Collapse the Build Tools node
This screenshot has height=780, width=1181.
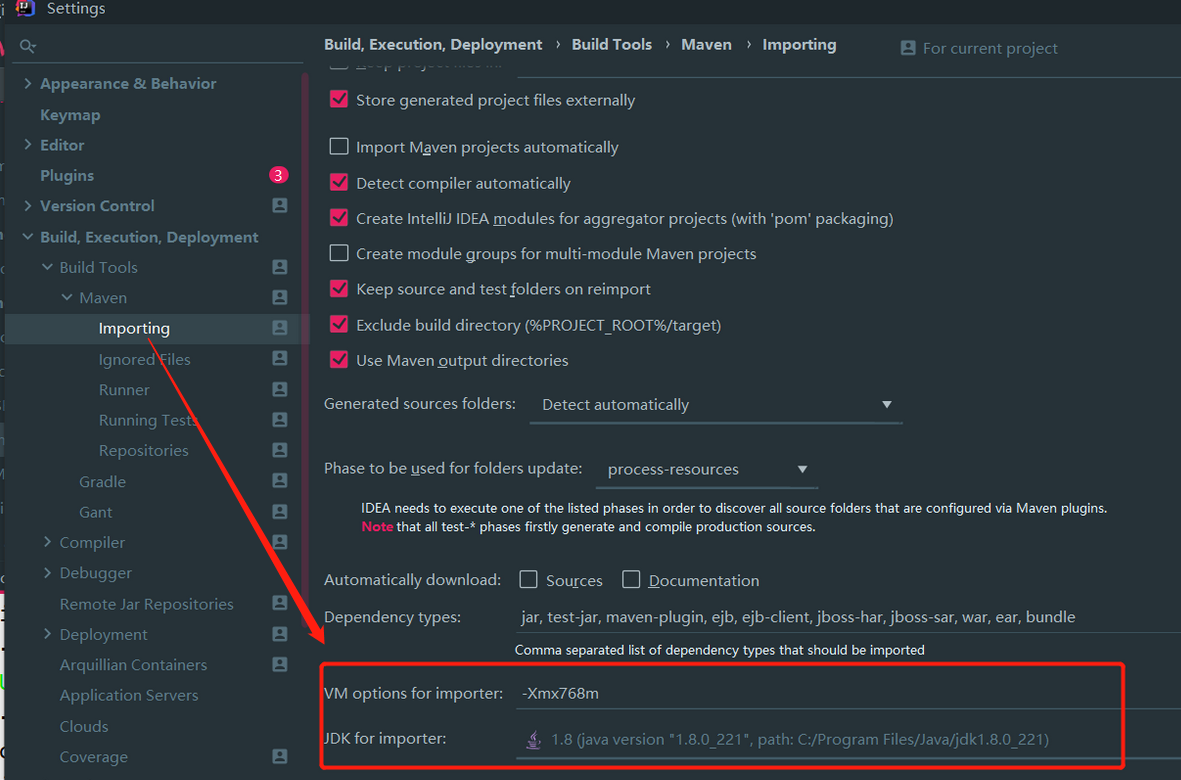pos(47,267)
